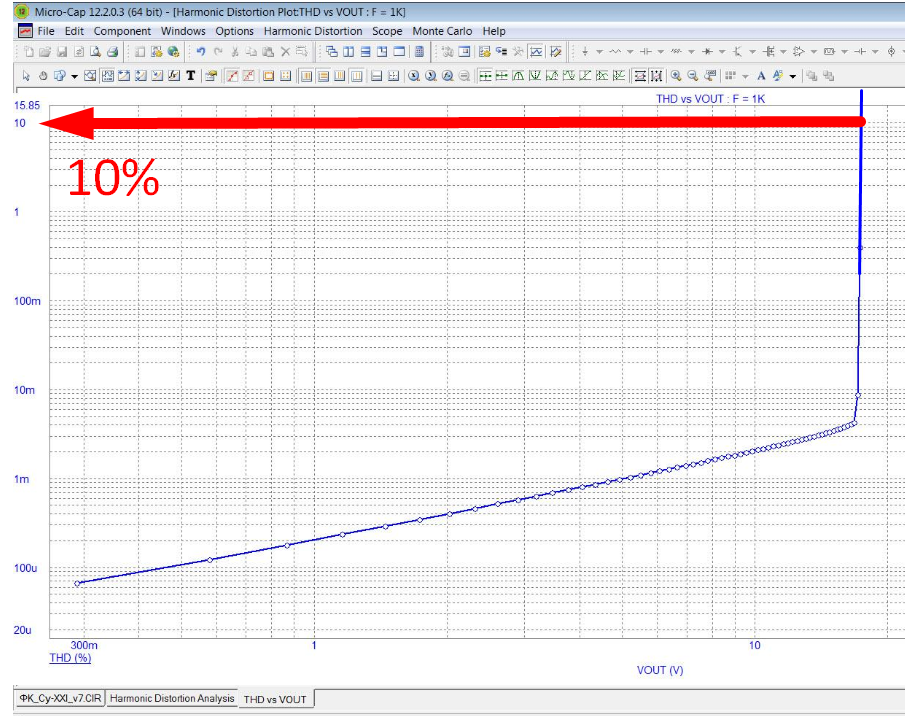This screenshot has width=905, height=716.
Task: Click the blue THD curve data point at start
Action: [77, 583]
